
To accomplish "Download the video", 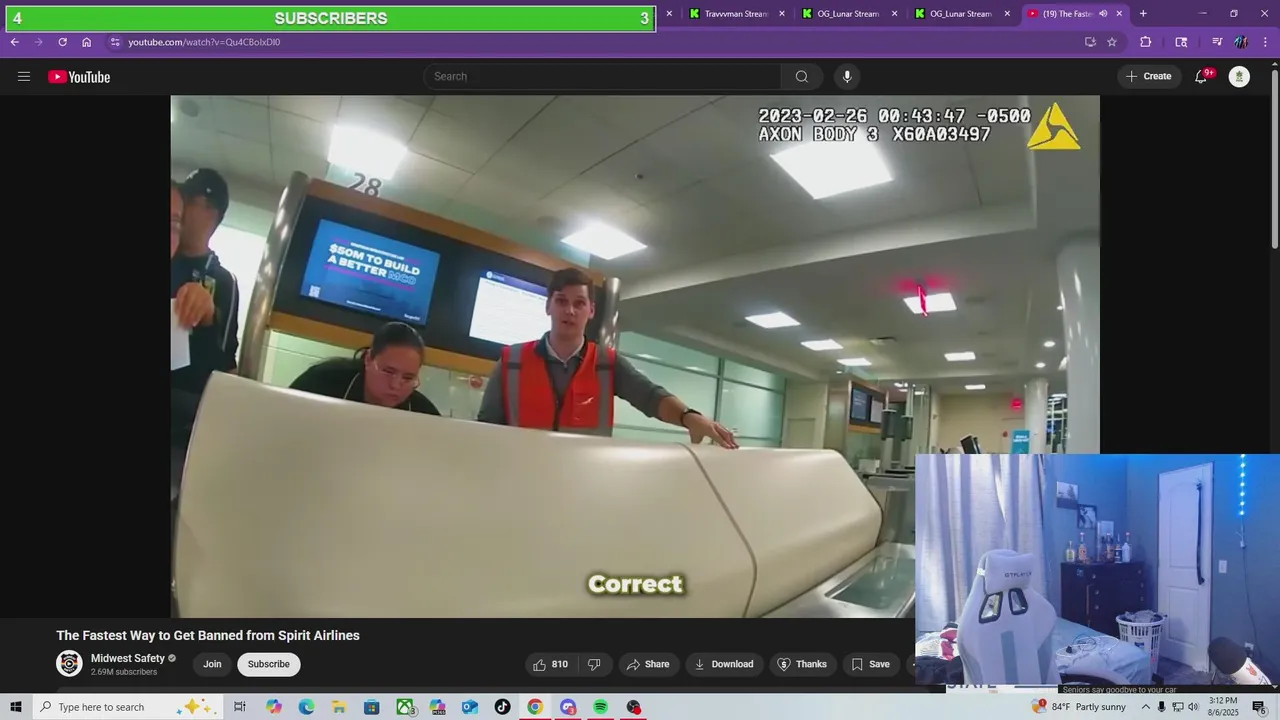I will (723, 664).
